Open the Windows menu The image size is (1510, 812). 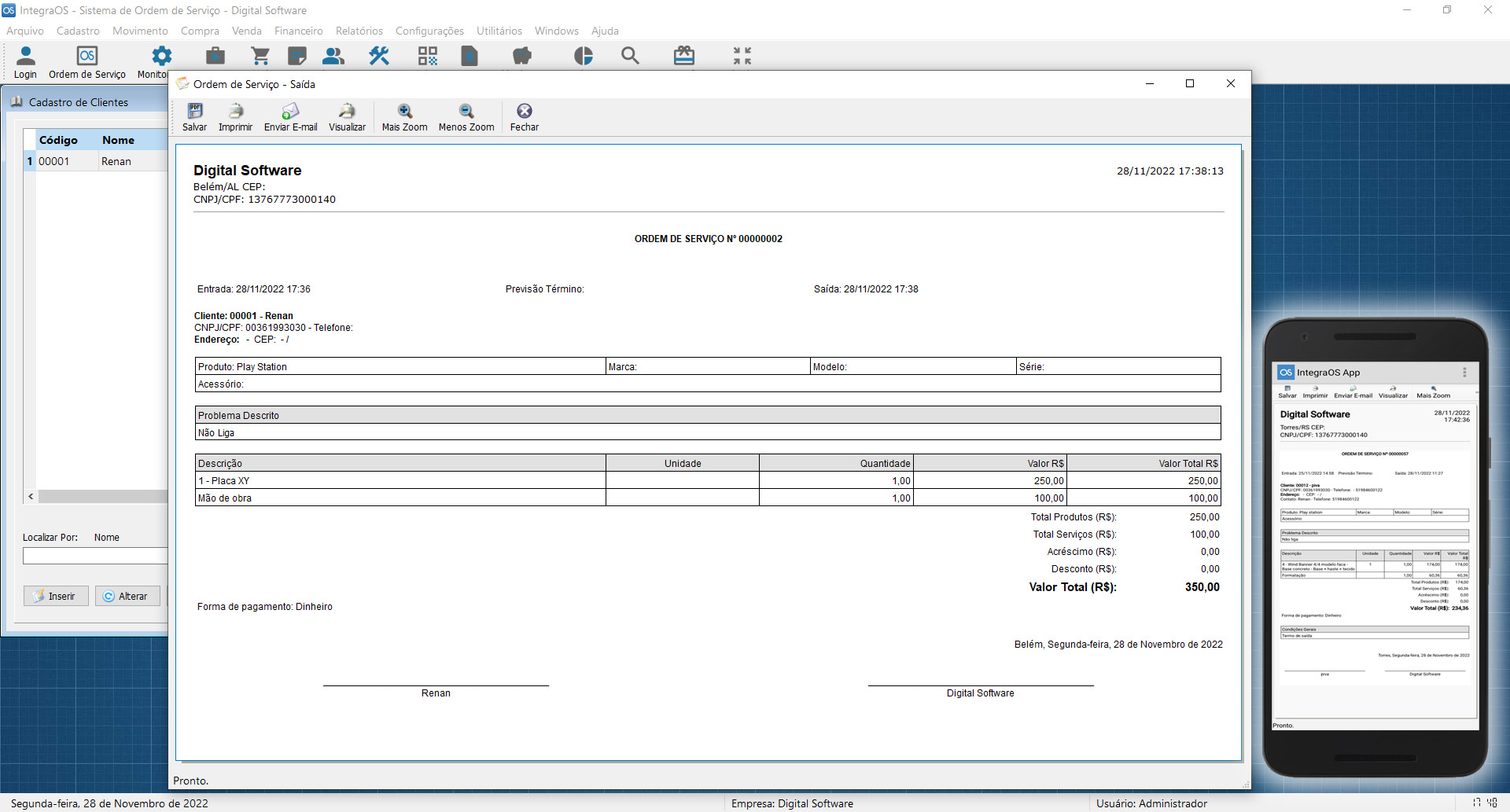[x=556, y=31]
